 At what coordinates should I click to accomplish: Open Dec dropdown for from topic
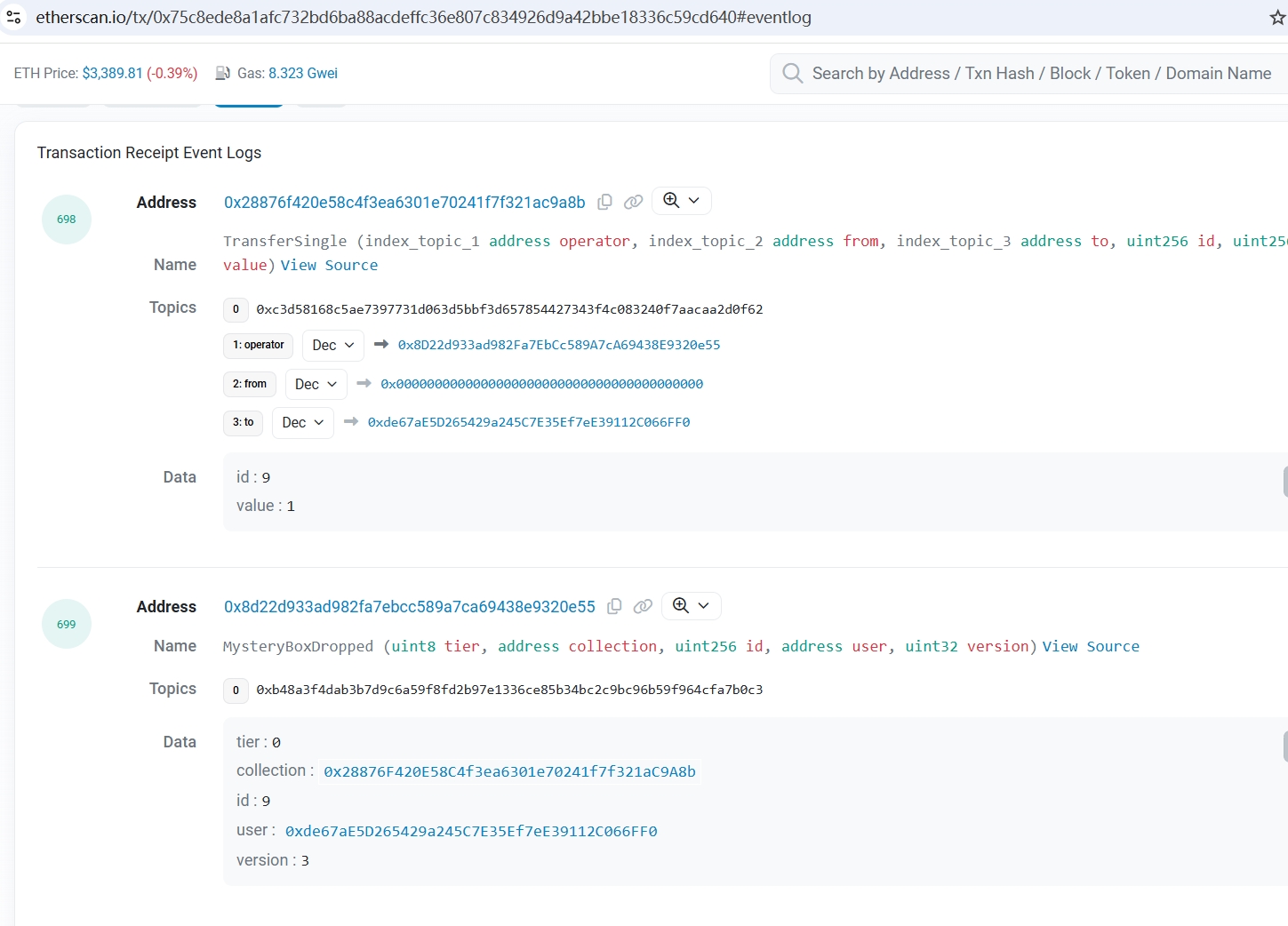[316, 384]
